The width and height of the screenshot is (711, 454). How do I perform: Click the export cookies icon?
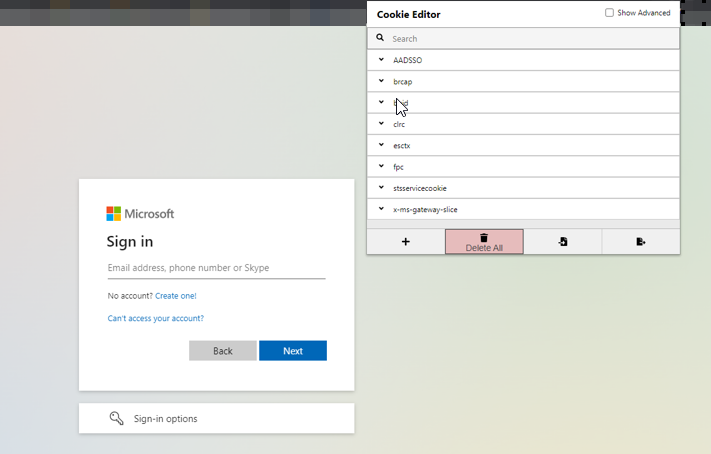[641, 242]
